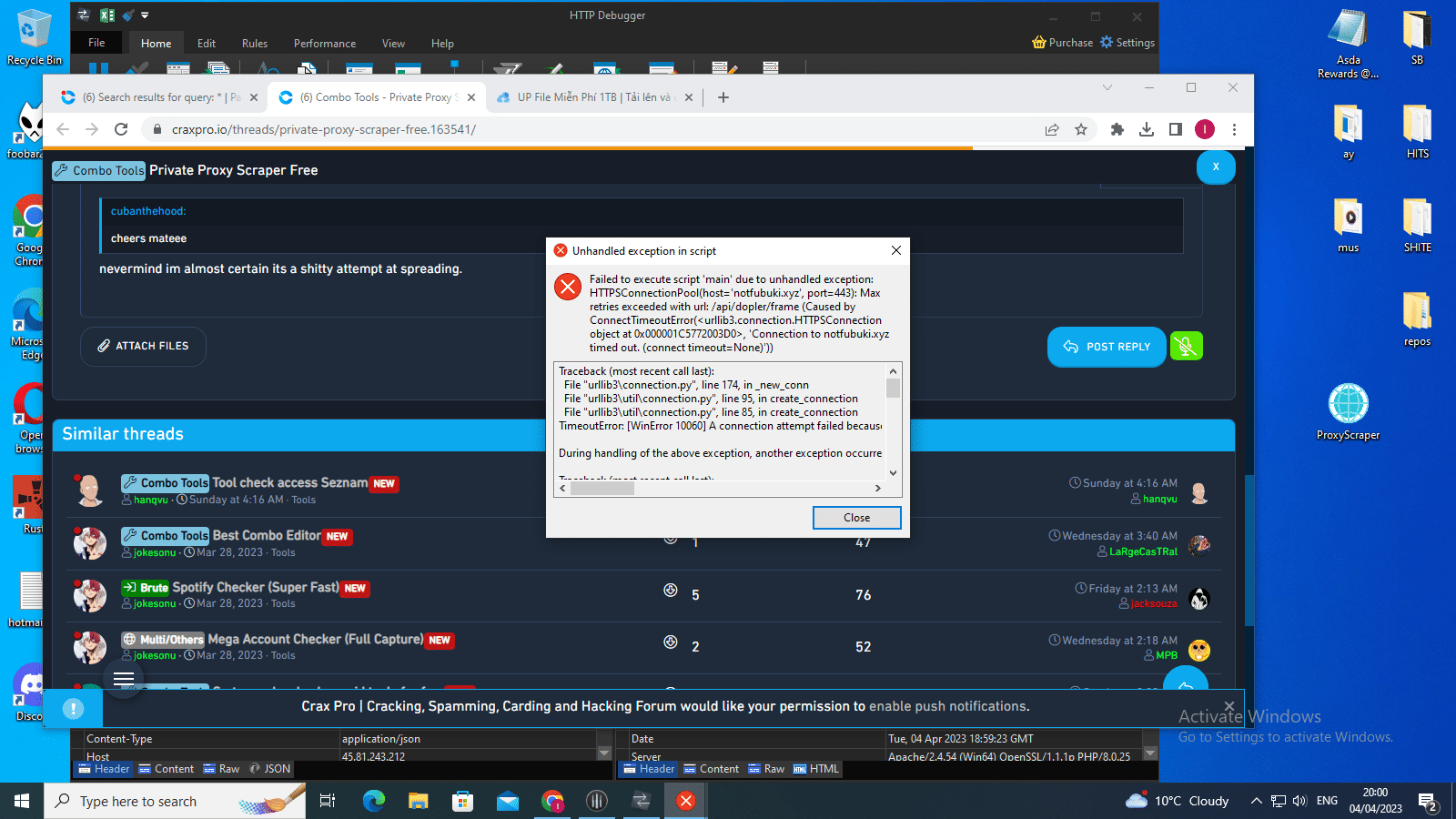Switch to Home tab in HTTP Debugger
Image resolution: width=1456 pixels, height=819 pixels.
(156, 44)
